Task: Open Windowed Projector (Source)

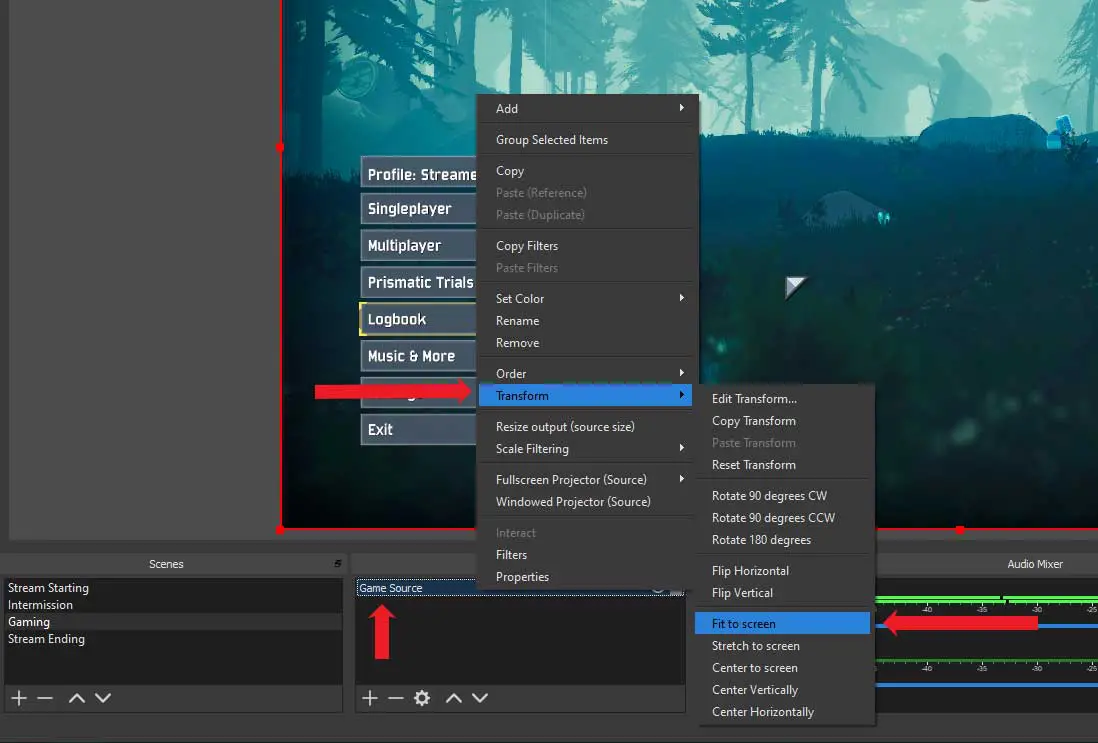Action: (x=587, y=502)
